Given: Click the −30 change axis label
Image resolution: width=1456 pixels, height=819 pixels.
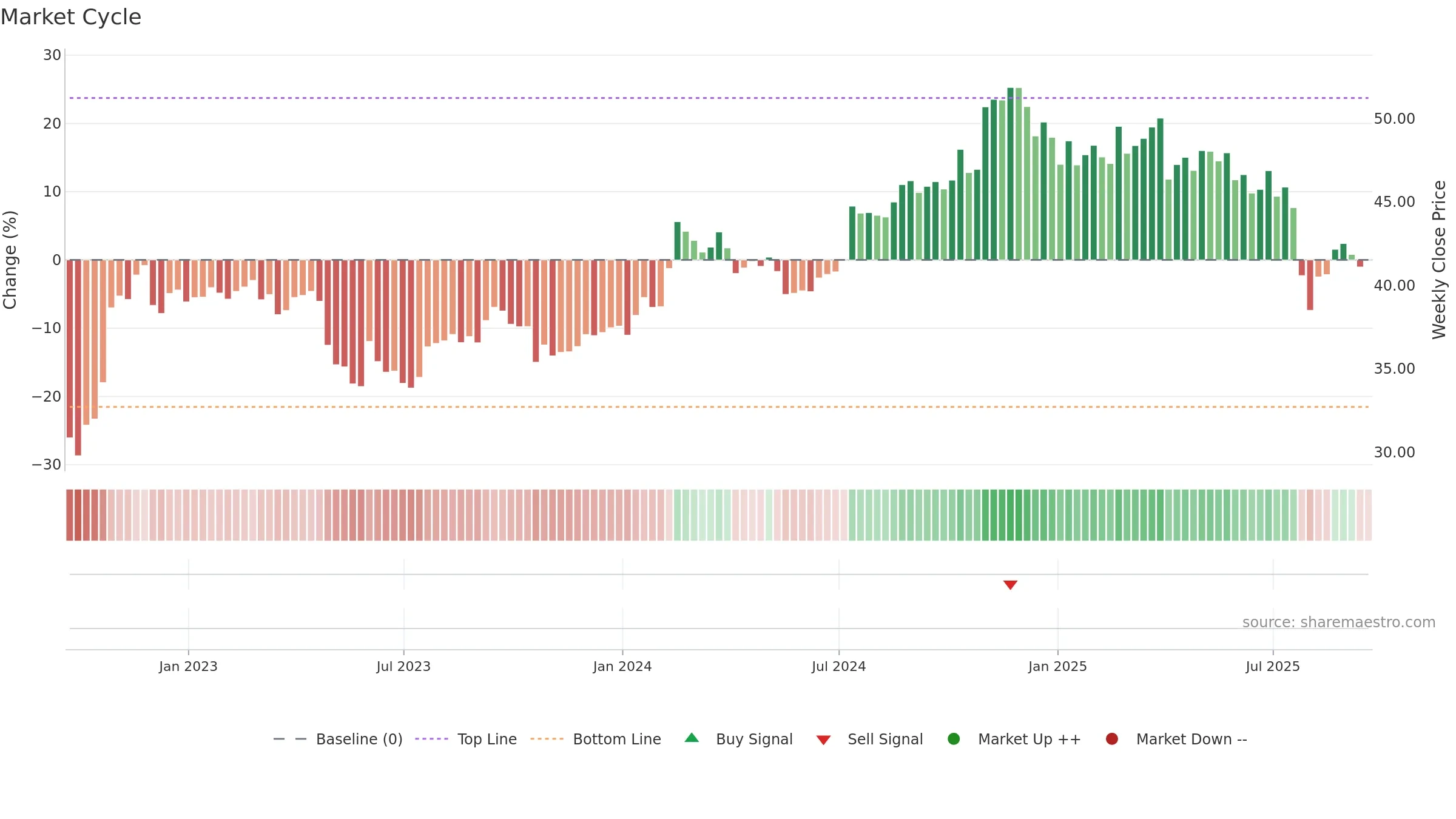Looking at the screenshot, I should pyautogui.click(x=47, y=465).
